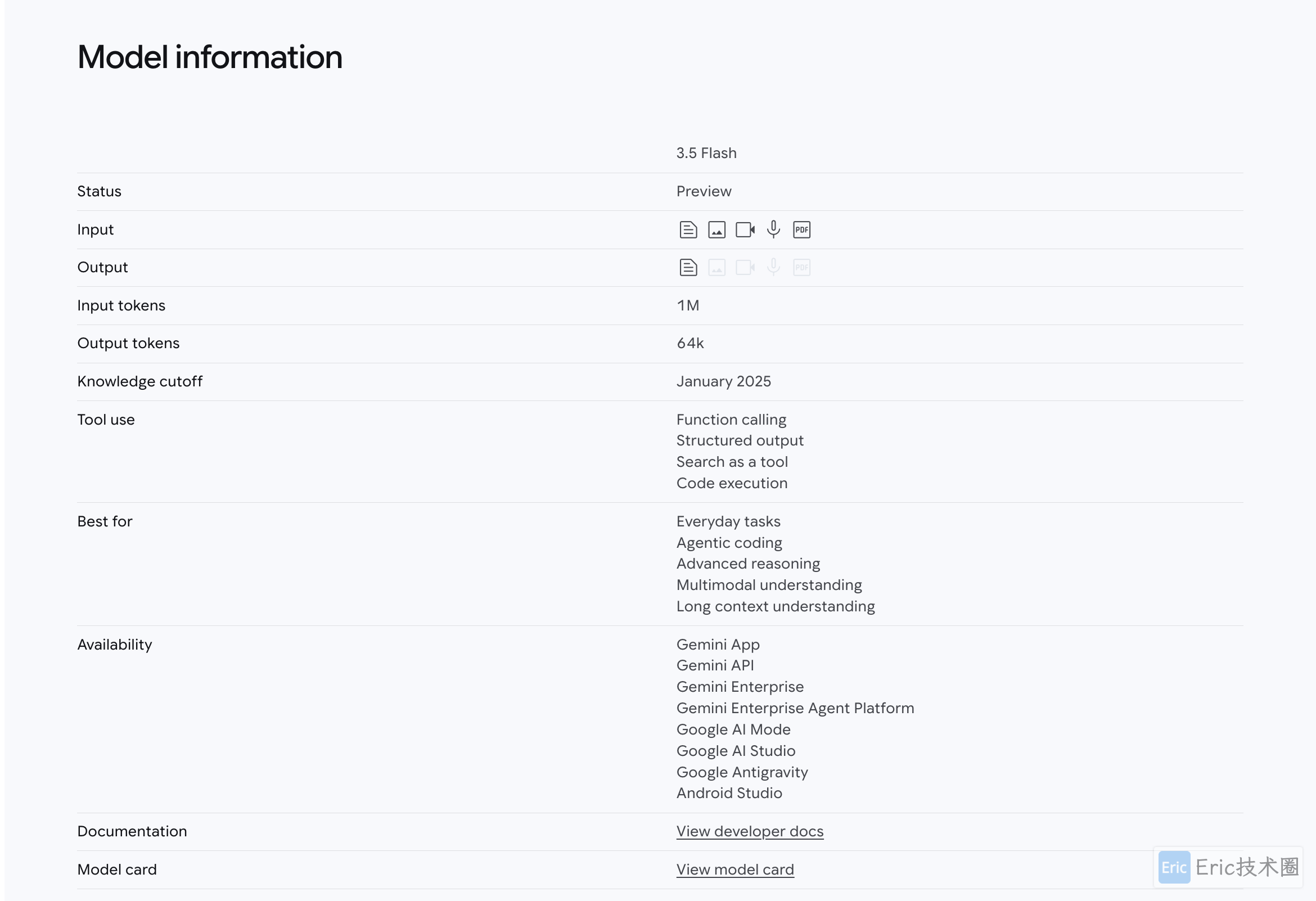Click the audio microphone input icon

point(773,229)
